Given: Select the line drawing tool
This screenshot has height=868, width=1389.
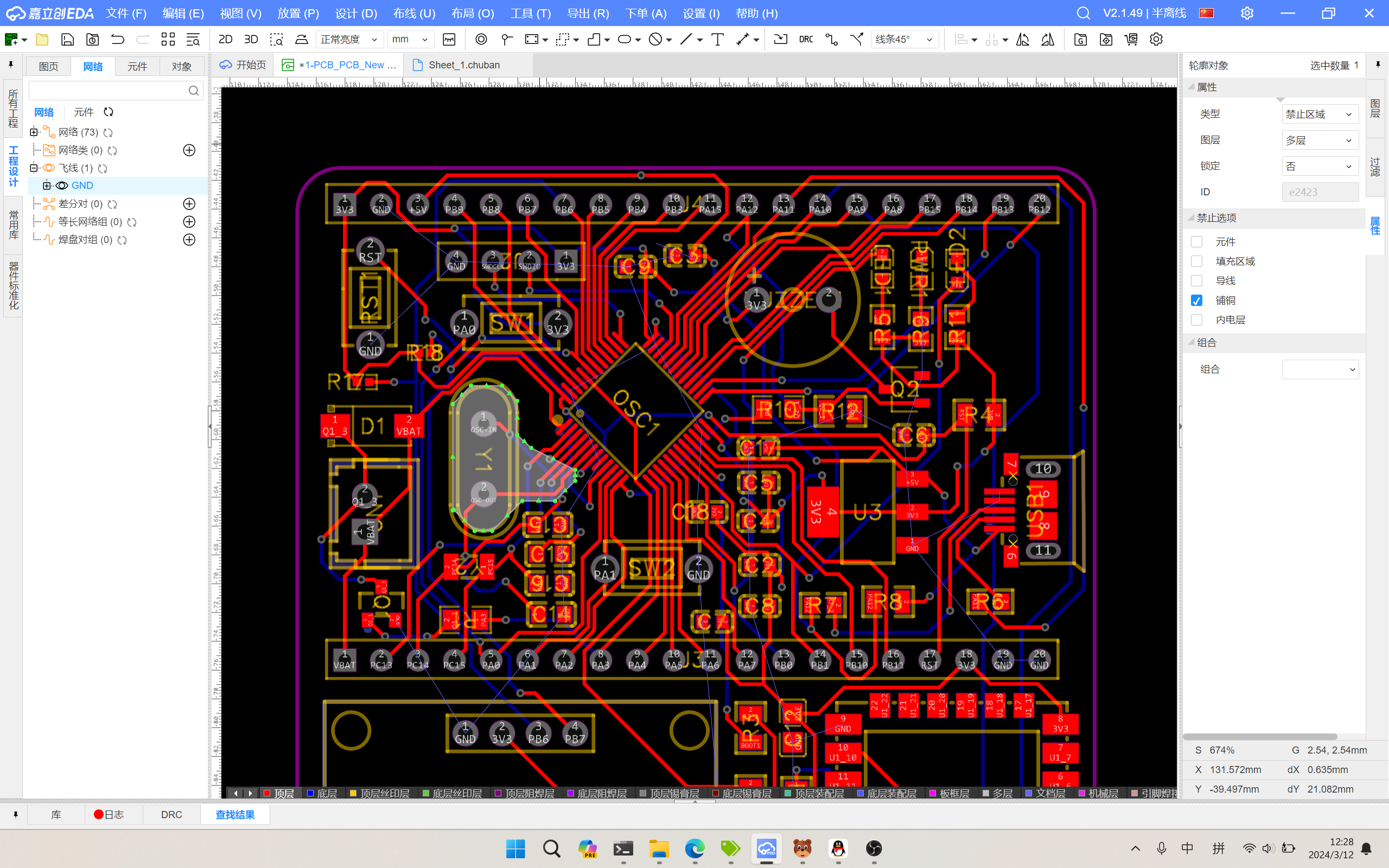Looking at the screenshot, I should (x=686, y=39).
